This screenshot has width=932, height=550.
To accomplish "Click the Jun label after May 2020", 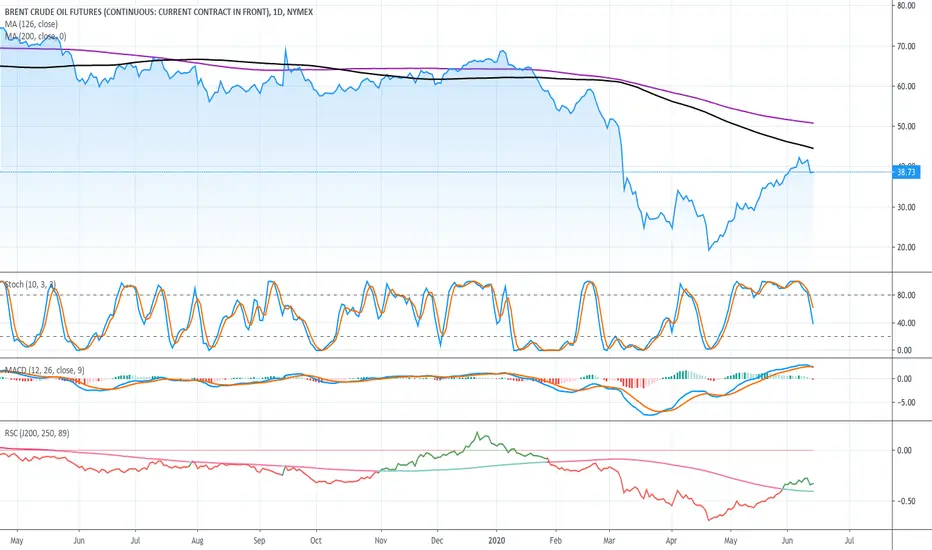I will [787, 540].
